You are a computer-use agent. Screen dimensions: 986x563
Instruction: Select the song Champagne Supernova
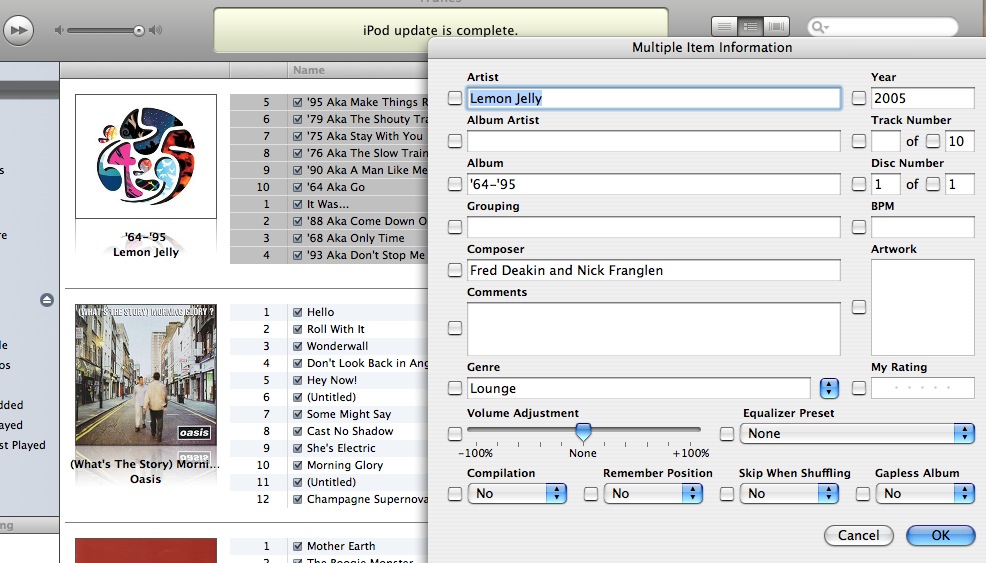tap(367, 499)
